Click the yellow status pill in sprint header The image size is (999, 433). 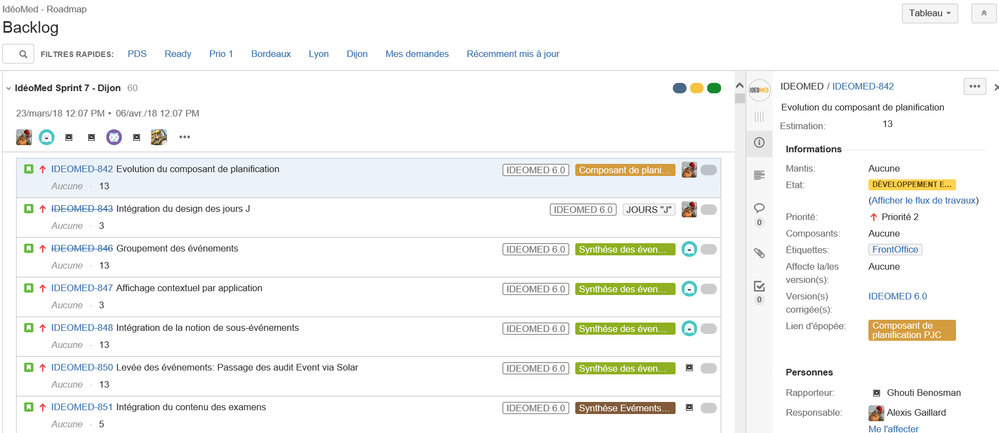pos(697,89)
